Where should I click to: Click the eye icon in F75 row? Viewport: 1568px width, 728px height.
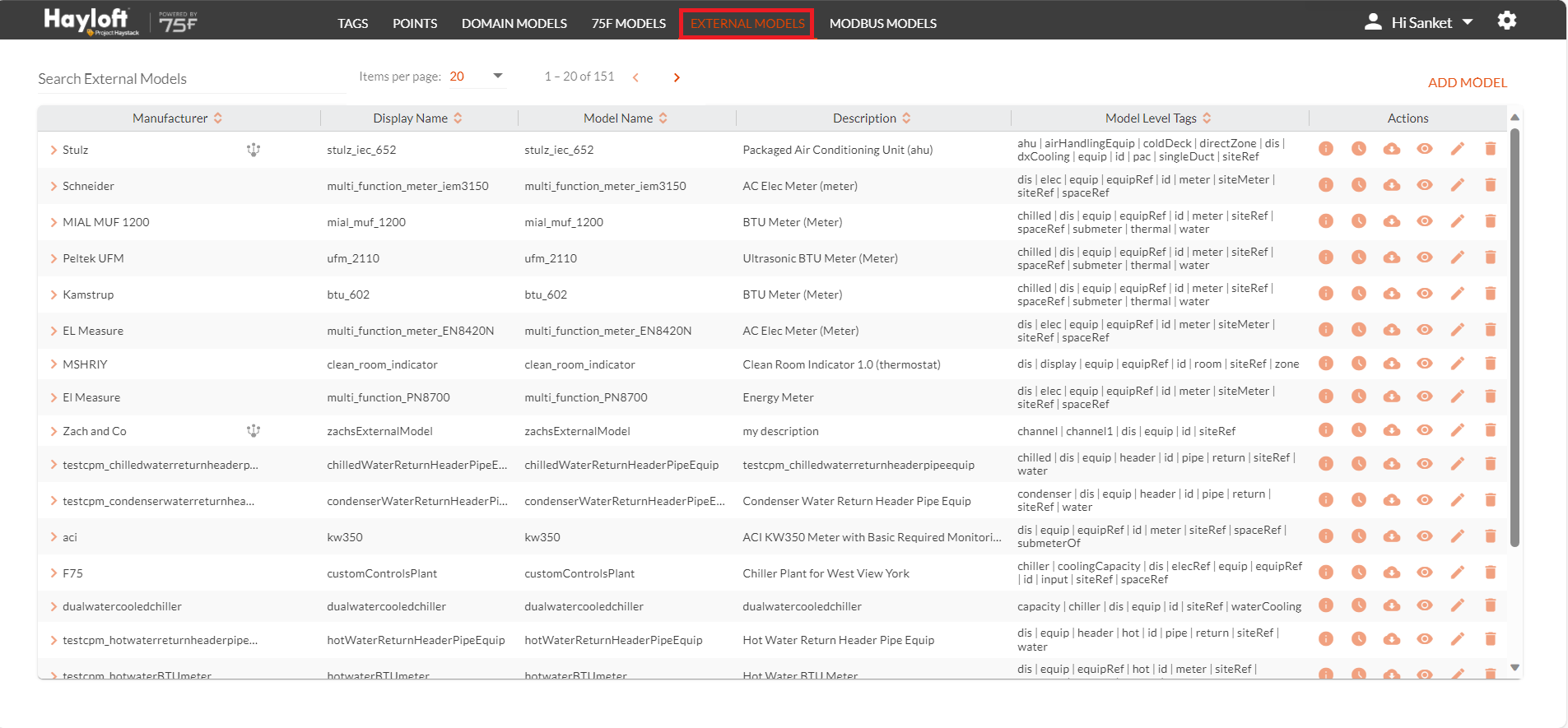[1424, 573]
